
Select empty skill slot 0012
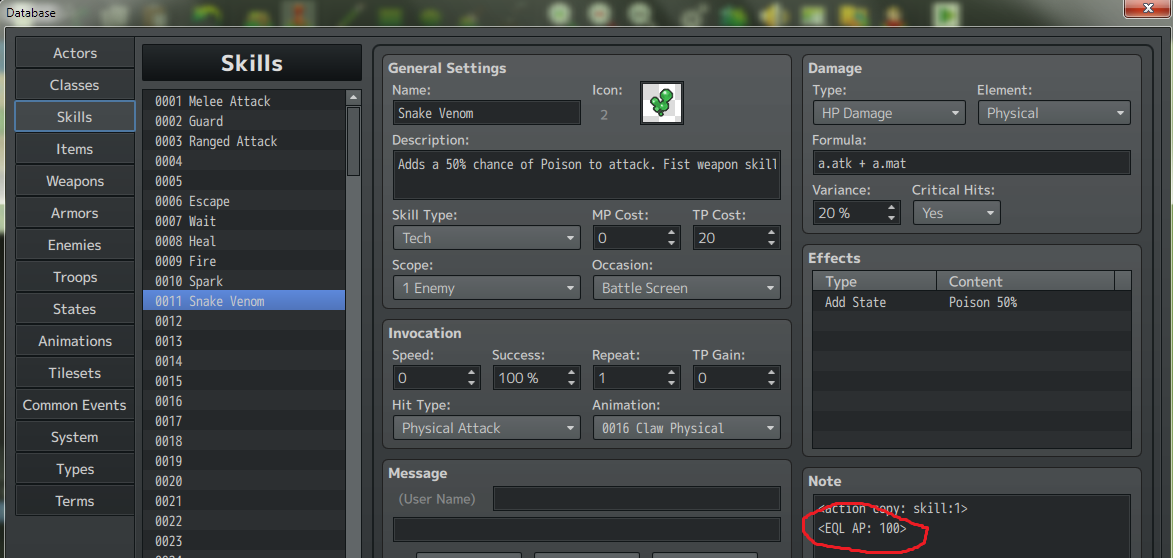pyautogui.click(x=244, y=322)
